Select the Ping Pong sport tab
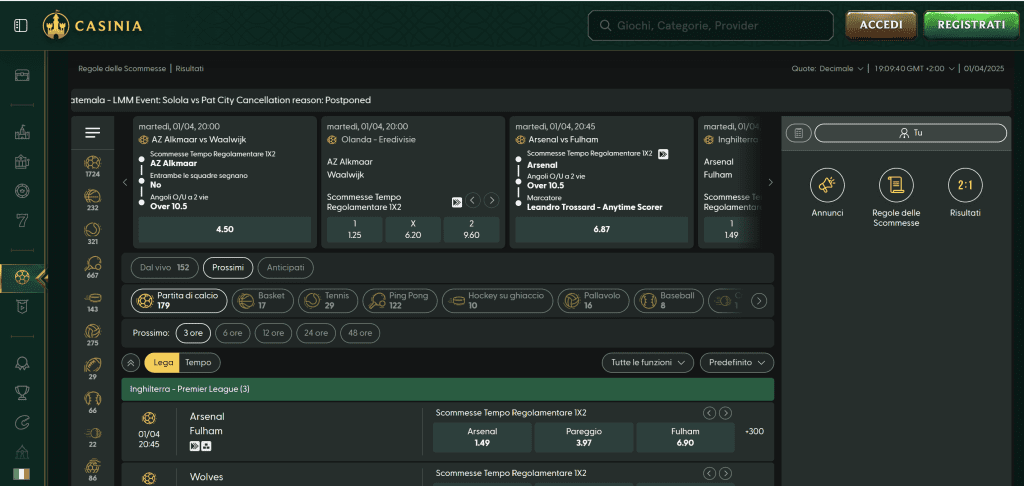1024x486 pixels. [400, 300]
